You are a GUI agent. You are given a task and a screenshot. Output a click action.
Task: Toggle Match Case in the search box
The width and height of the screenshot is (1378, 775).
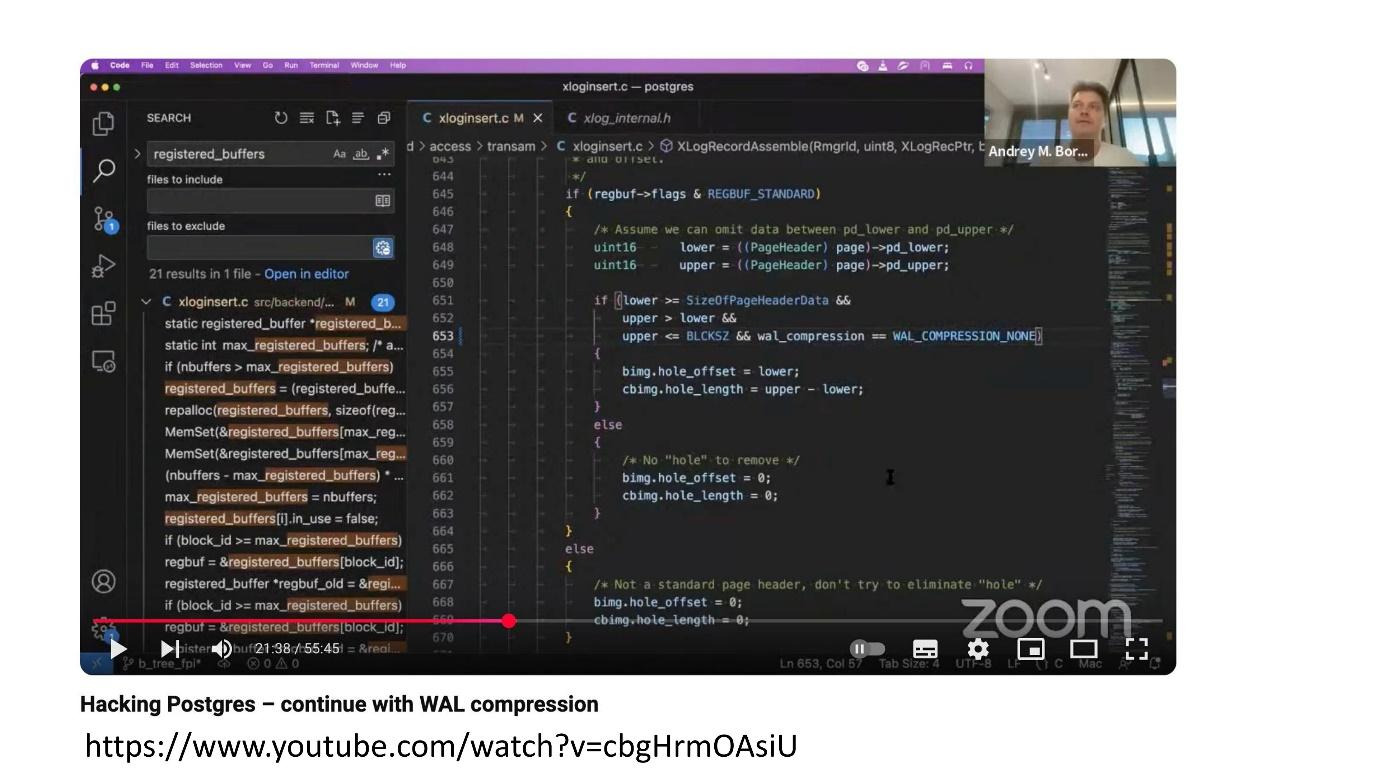(x=340, y=154)
